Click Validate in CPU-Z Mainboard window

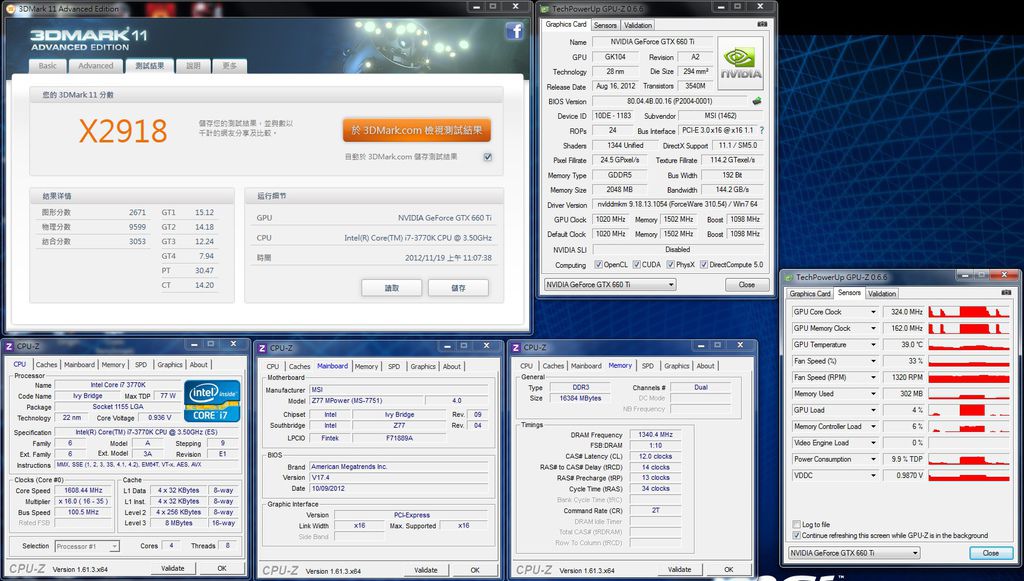426,570
